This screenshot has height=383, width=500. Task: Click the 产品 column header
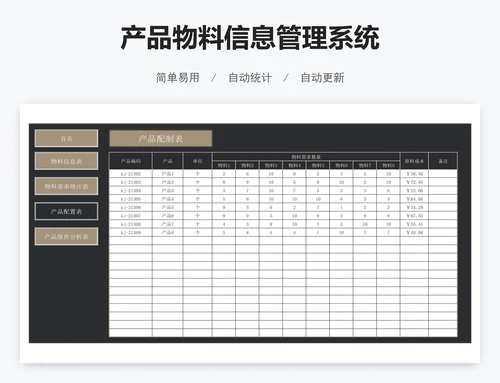[167, 161]
